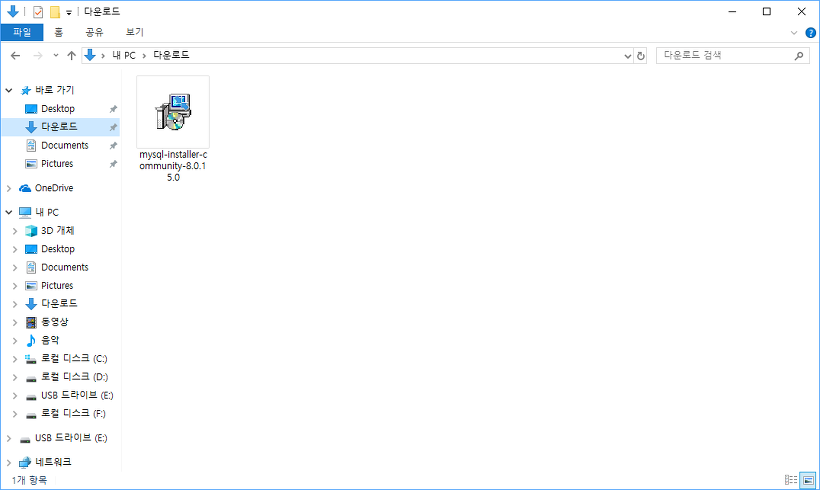Click the pin icon next to pinned Documents
The image size is (820, 490).
(x=113, y=145)
